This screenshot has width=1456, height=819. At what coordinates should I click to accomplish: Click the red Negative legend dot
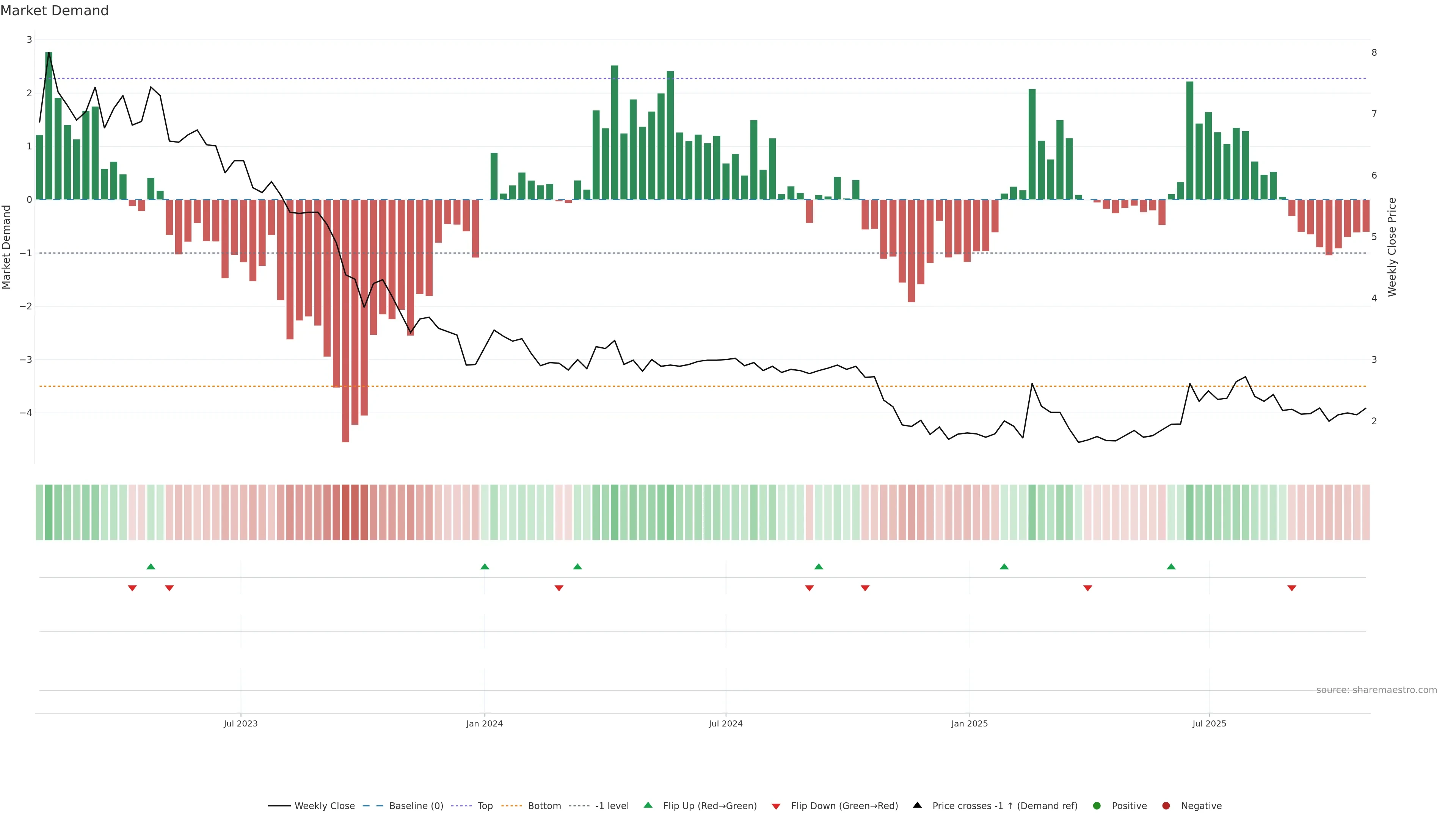coord(1166,805)
